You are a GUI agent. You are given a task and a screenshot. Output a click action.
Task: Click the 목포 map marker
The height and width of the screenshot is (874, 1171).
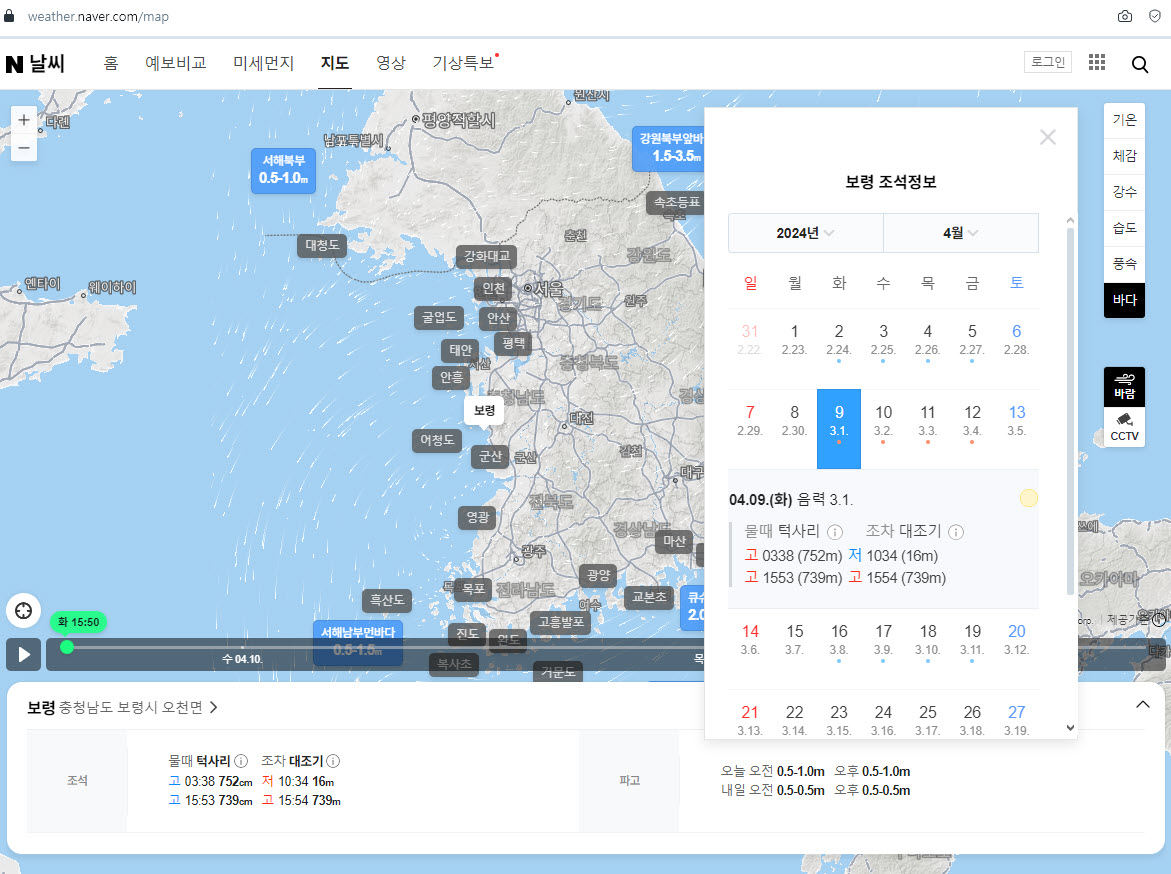coord(473,589)
